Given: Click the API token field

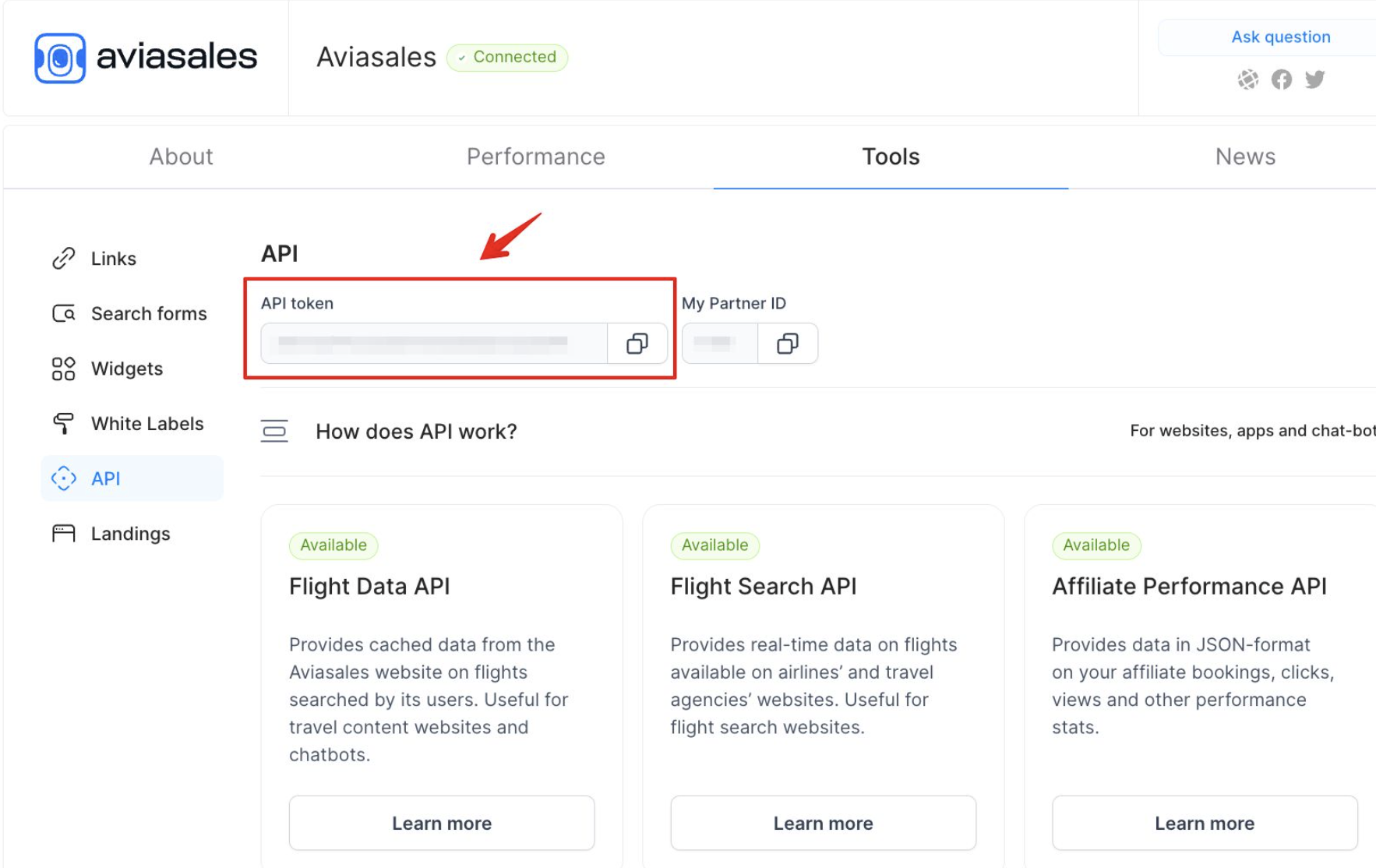Looking at the screenshot, I should click(434, 344).
